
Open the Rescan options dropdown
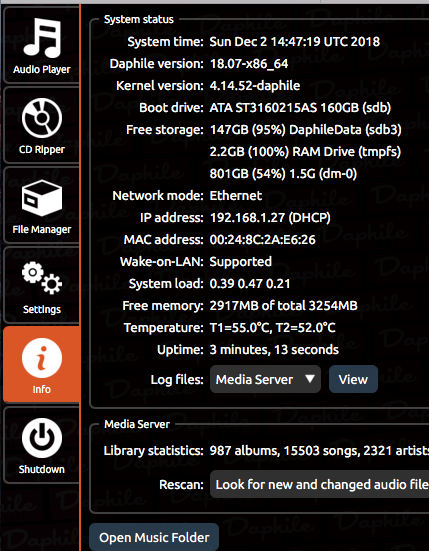click(x=319, y=484)
